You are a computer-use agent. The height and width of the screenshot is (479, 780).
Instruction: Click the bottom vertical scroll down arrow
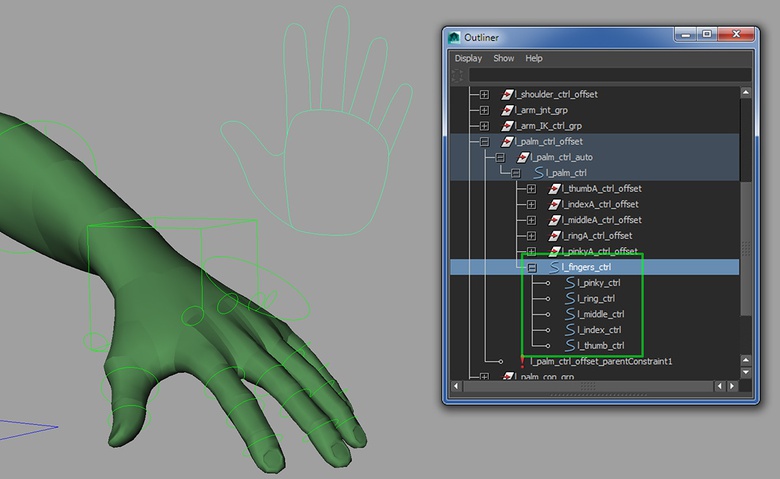746,373
